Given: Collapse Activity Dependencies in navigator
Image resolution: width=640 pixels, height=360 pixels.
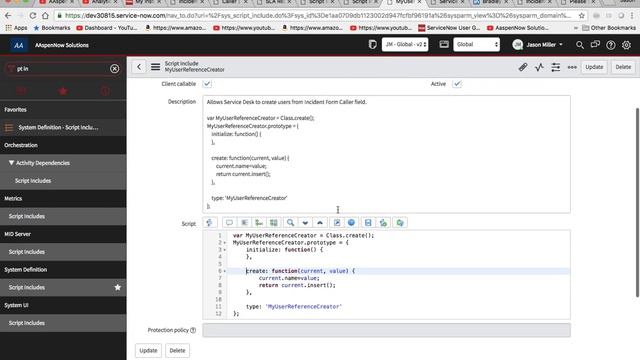Looking at the screenshot, I should [11, 163].
